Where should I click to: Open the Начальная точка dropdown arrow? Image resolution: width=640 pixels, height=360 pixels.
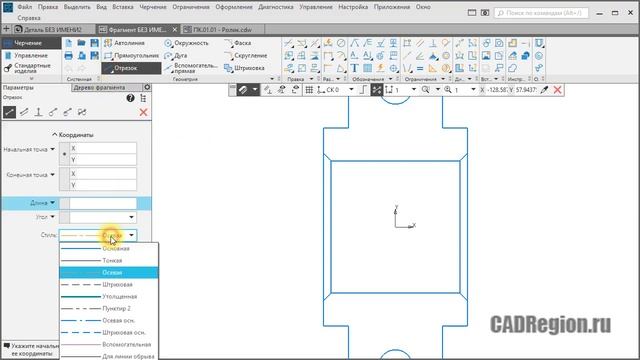click(52, 149)
